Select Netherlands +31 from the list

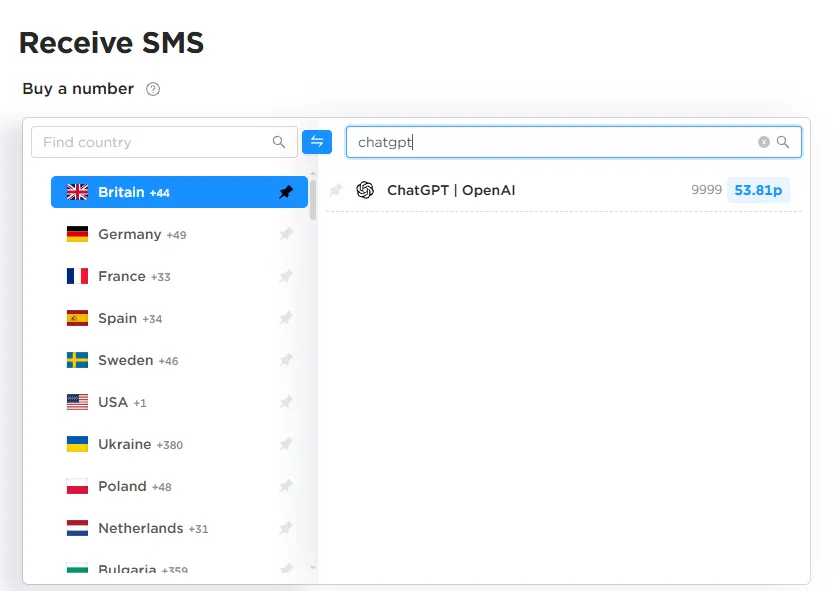coord(152,528)
